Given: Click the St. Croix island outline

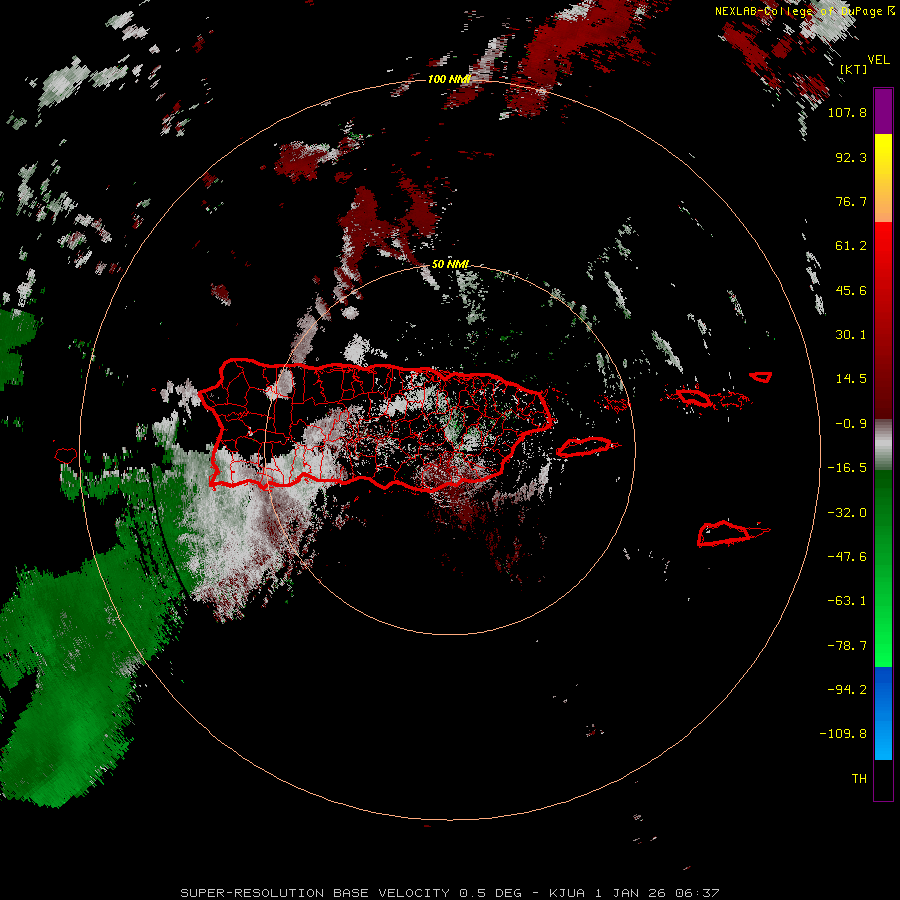Looking at the screenshot, I should coord(726,533).
